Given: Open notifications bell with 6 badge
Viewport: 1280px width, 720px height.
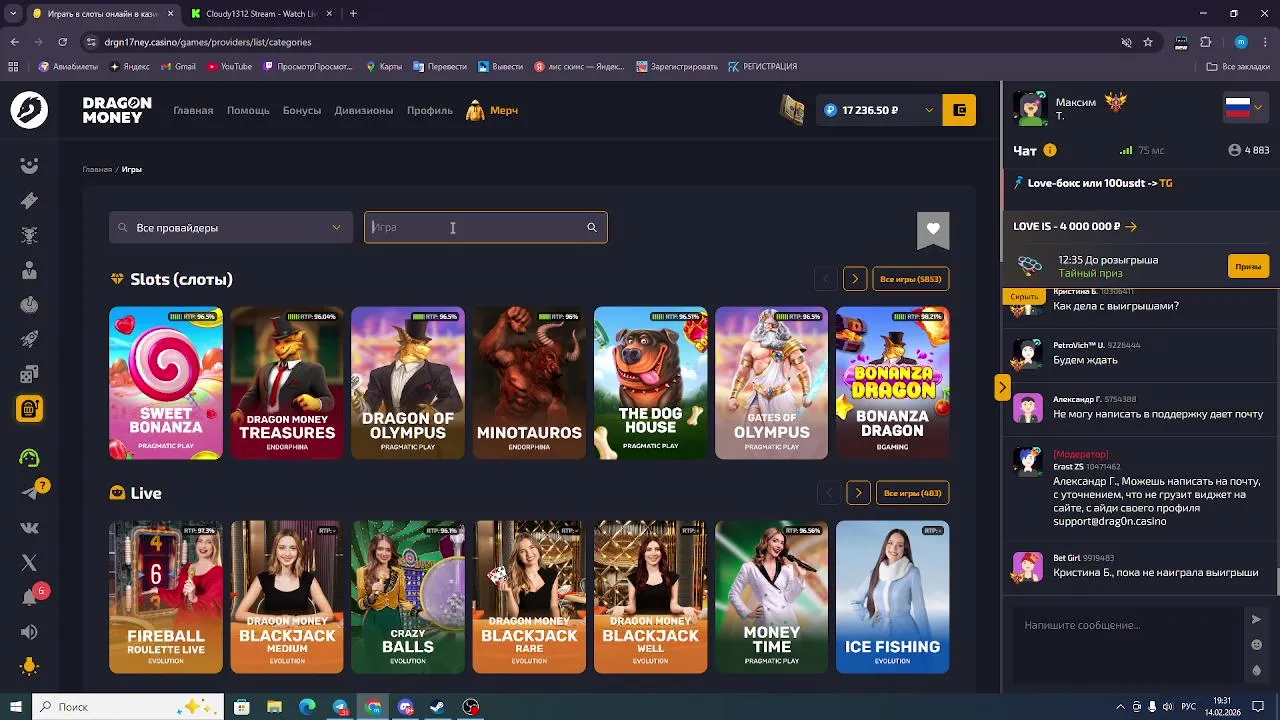Looking at the screenshot, I should pos(31,596).
